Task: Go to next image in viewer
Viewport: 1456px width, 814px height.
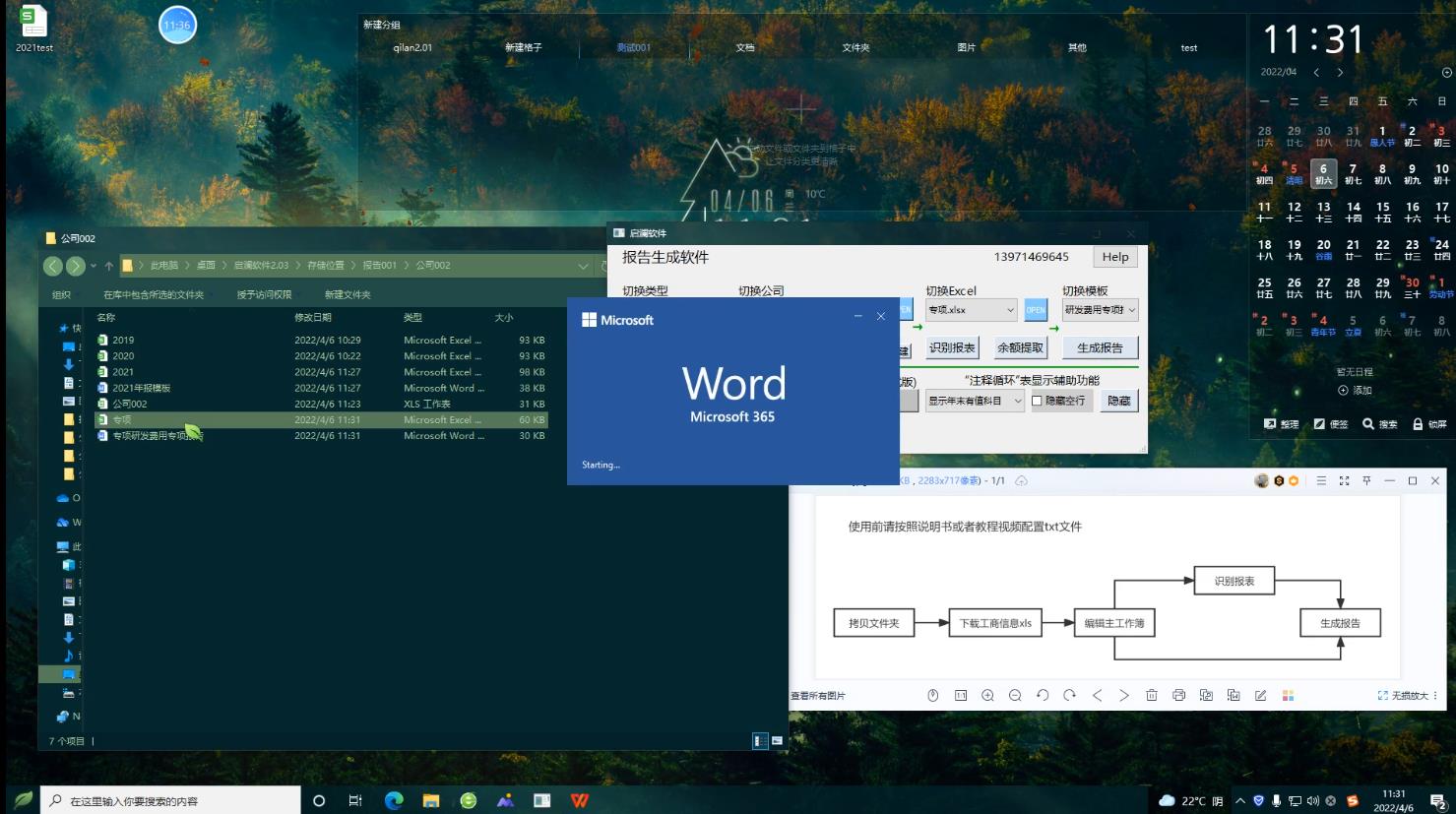Action: point(1124,696)
